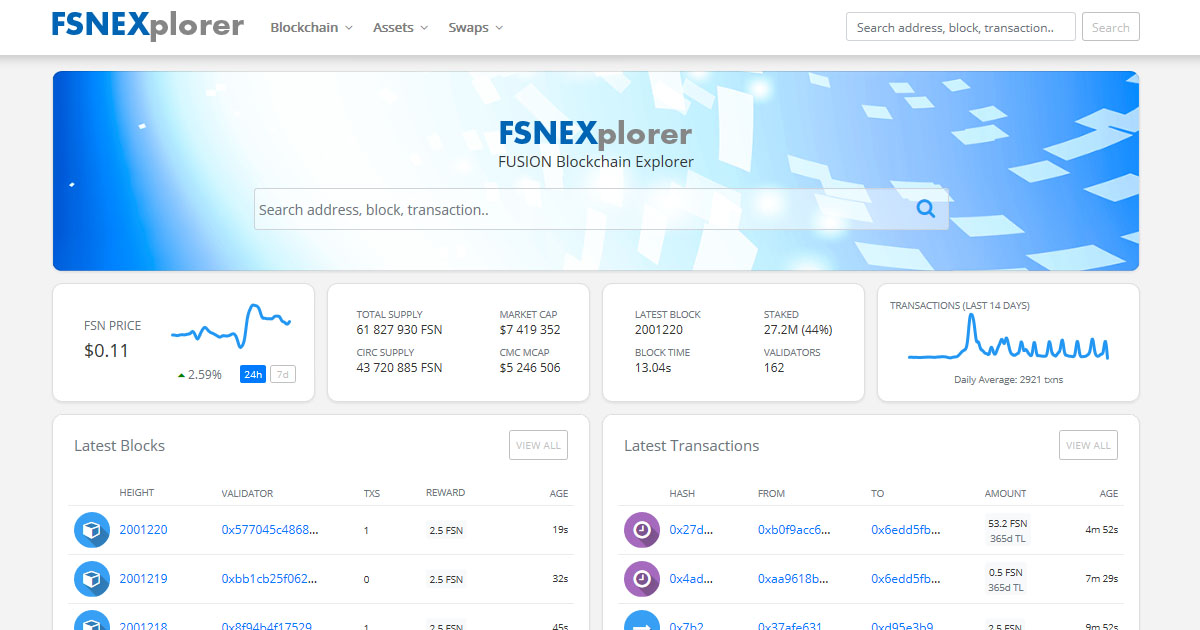The height and width of the screenshot is (630, 1200).
Task: Open recipient 0x6edd5fb... of 0x27d... transaction
Action: [x=906, y=530]
